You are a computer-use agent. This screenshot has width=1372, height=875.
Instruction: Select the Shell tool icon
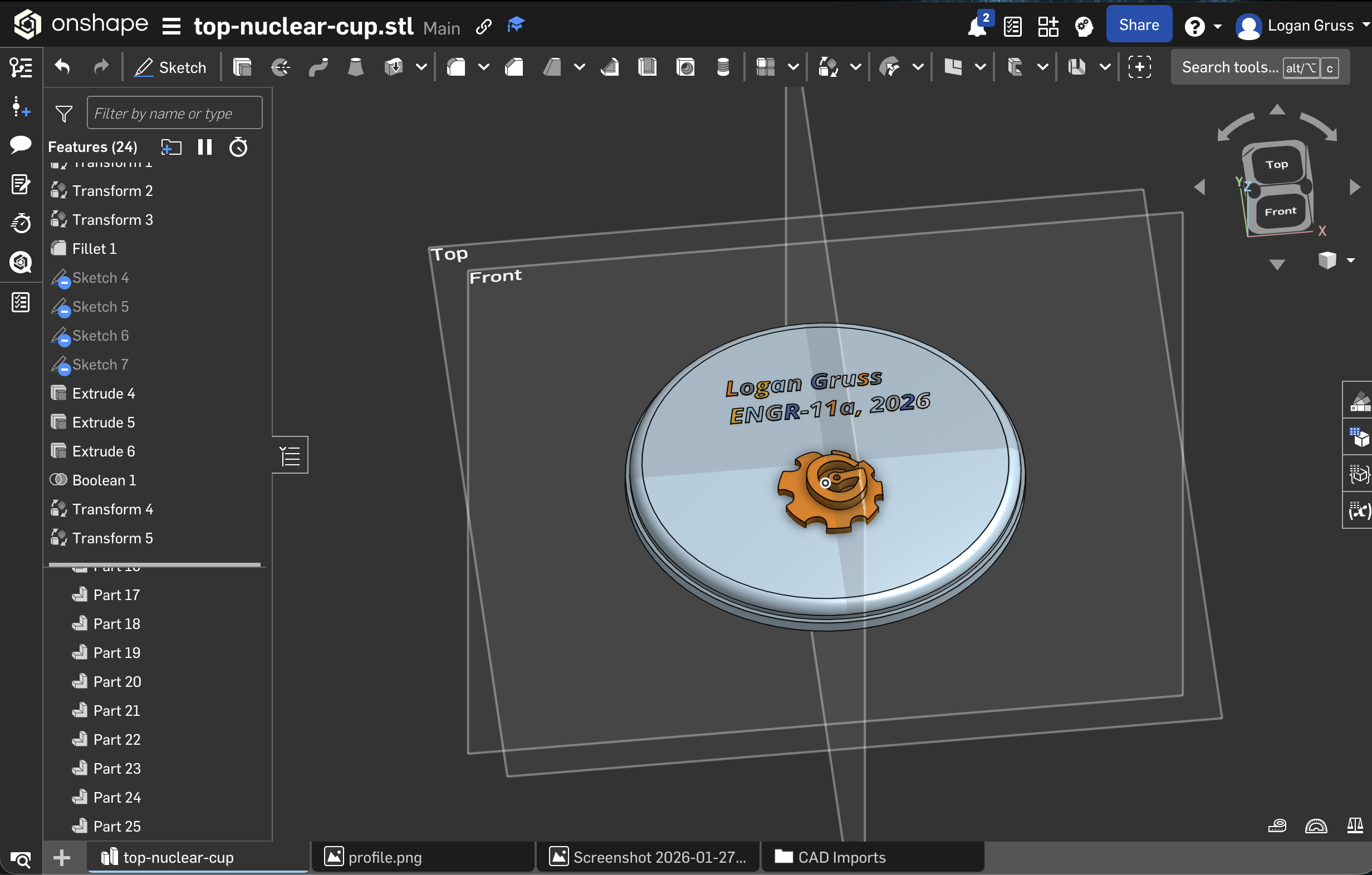click(x=647, y=67)
